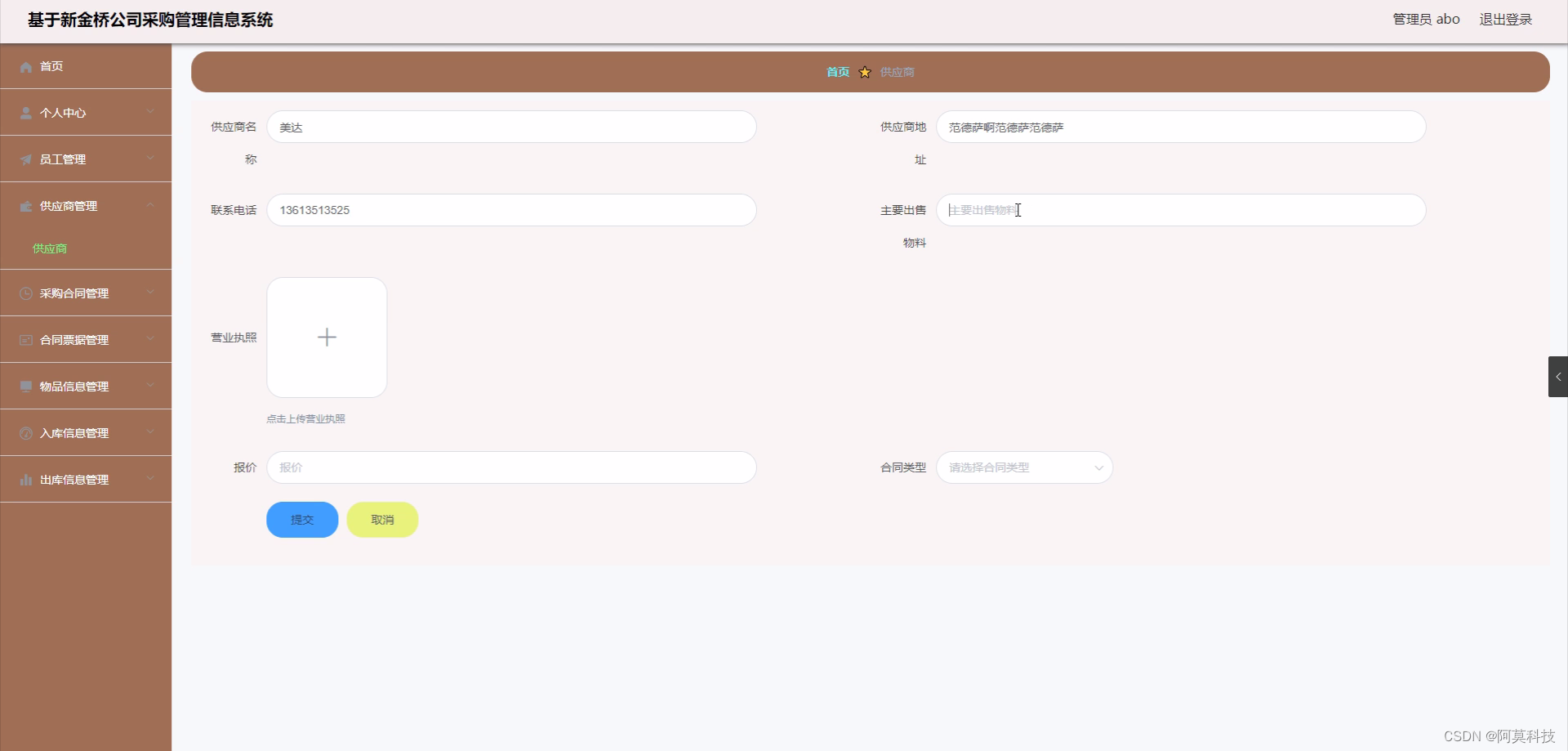Click the blue 提交 button
The width and height of the screenshot is (1568, 751).
[x=302, y=520]
